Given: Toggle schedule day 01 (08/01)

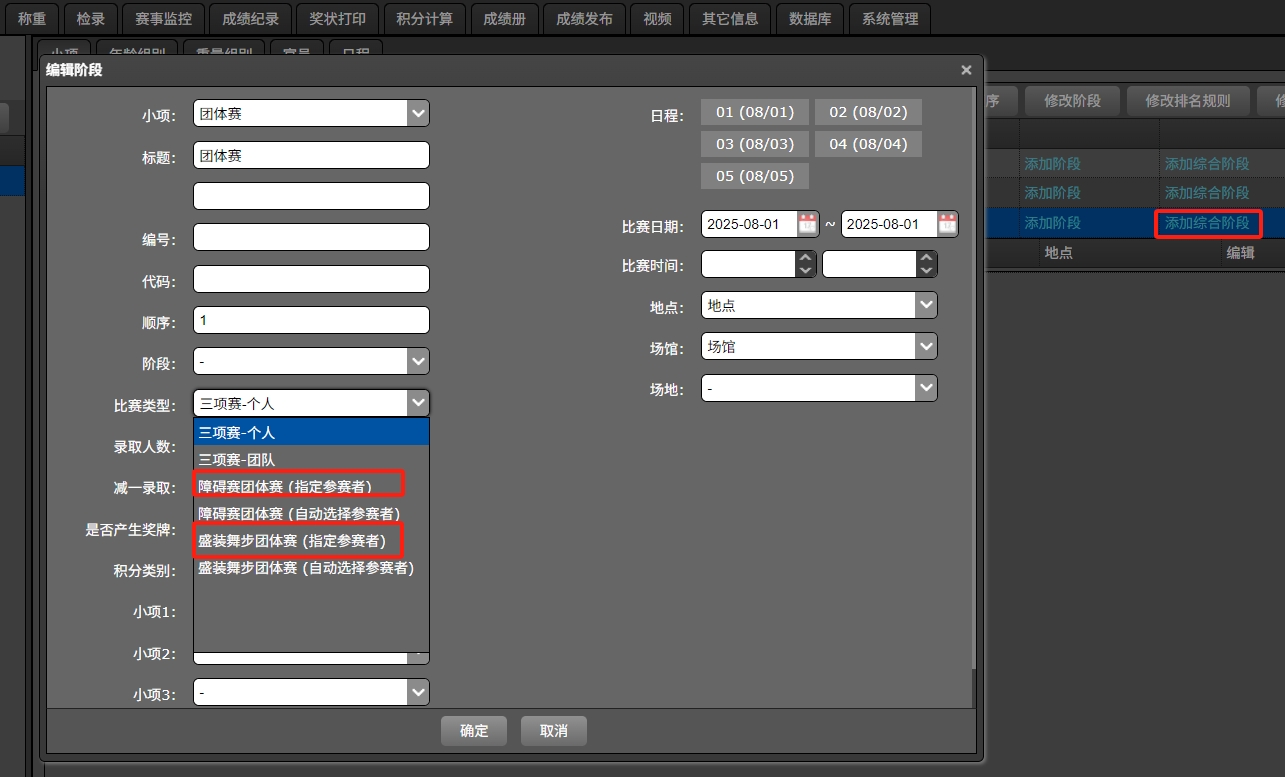Looking at the screenshot, I should click(754, 112).
